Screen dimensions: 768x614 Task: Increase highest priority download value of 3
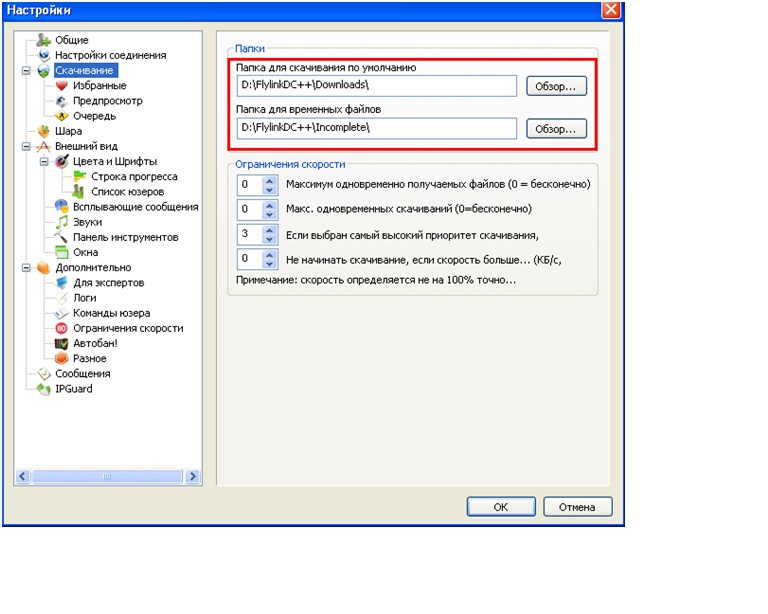point(269,230)
